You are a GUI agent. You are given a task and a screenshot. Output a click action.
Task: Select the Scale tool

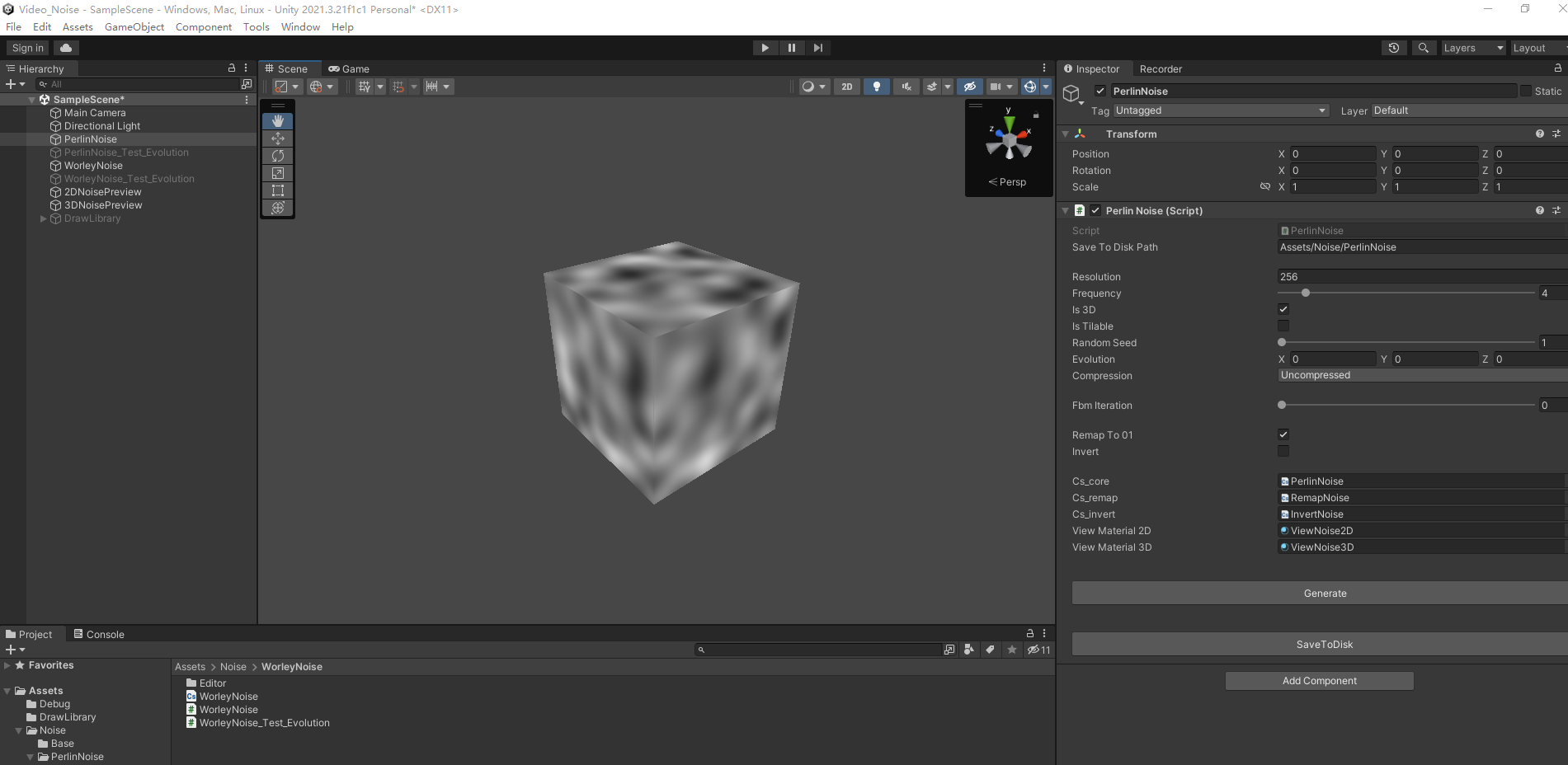click(x=278, y=172)
